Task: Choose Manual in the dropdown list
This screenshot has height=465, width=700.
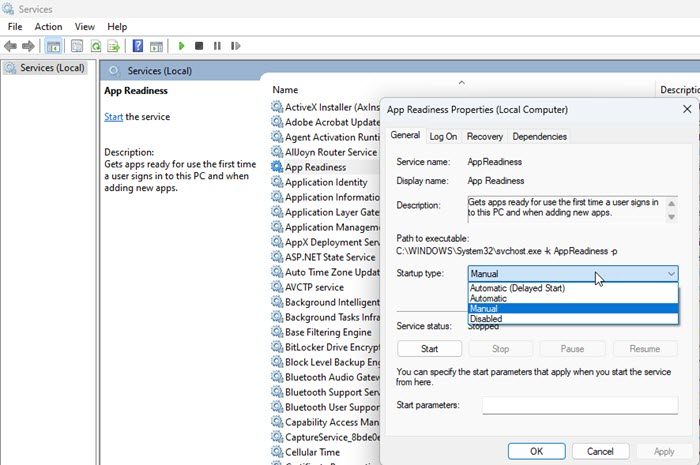Action: coord(573,309)
